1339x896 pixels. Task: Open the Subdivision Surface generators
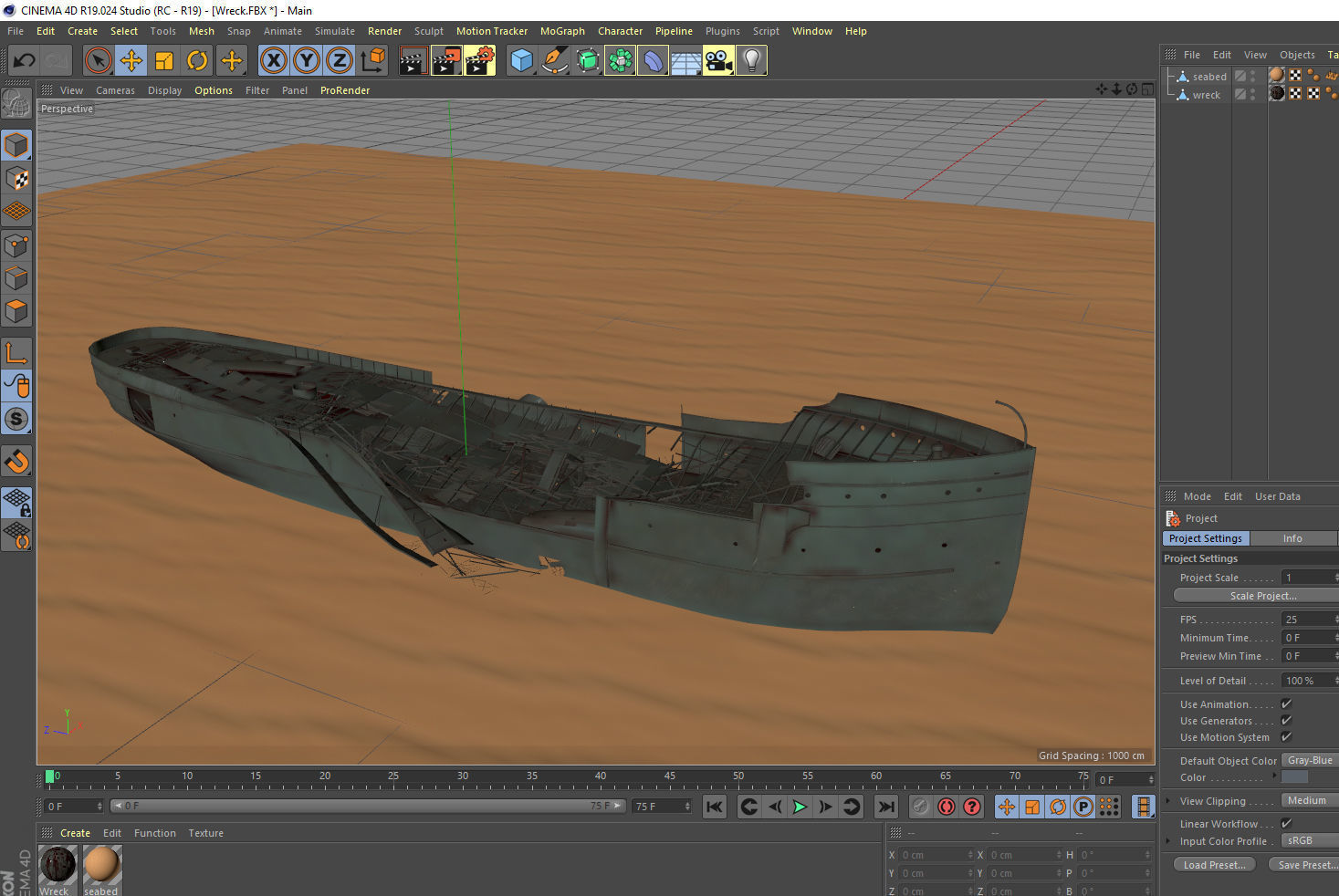(x=587, y=61)
